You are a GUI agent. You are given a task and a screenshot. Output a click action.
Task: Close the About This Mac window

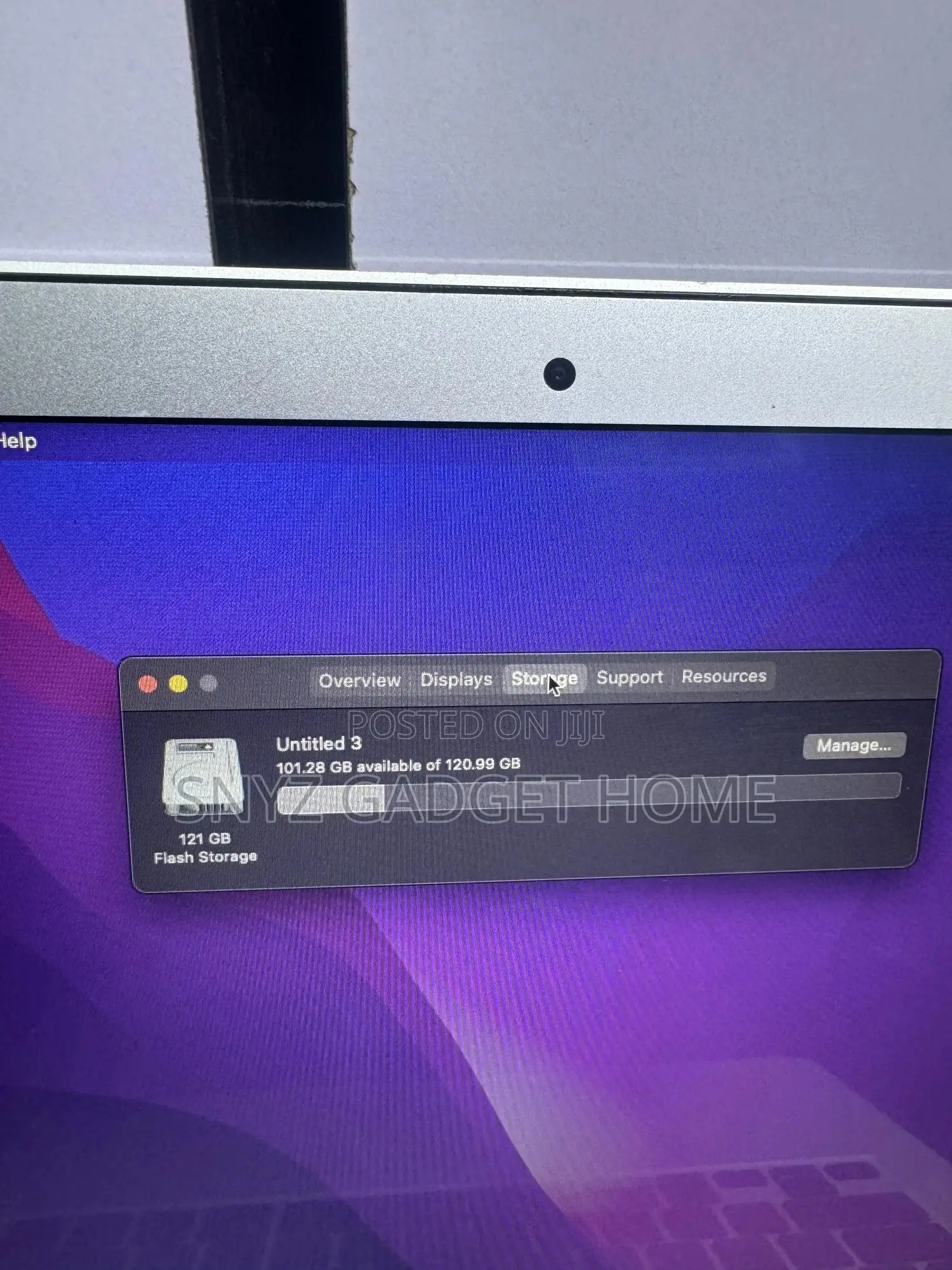point(148,684)
